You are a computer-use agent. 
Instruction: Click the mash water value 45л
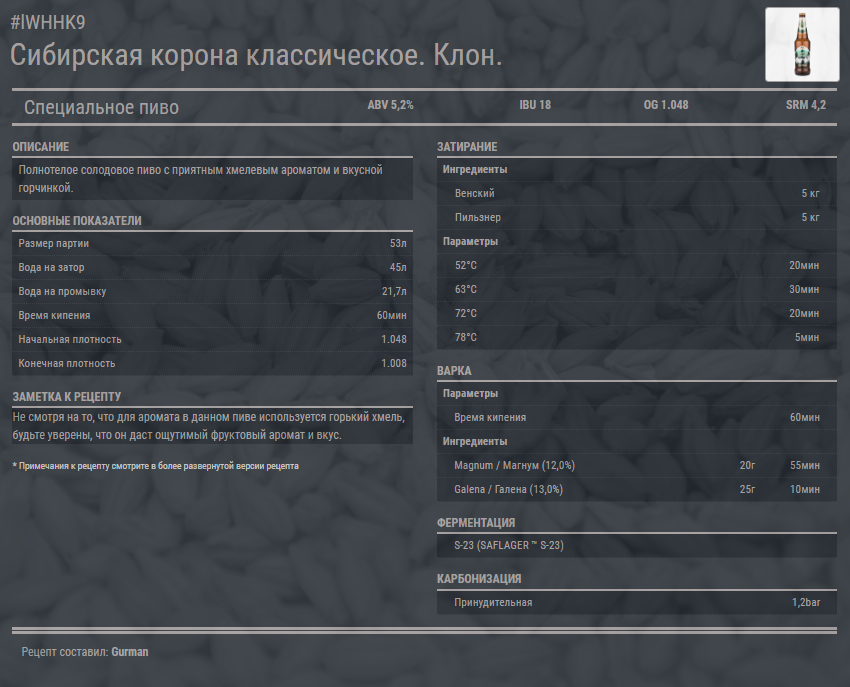(x=398, y=267)
